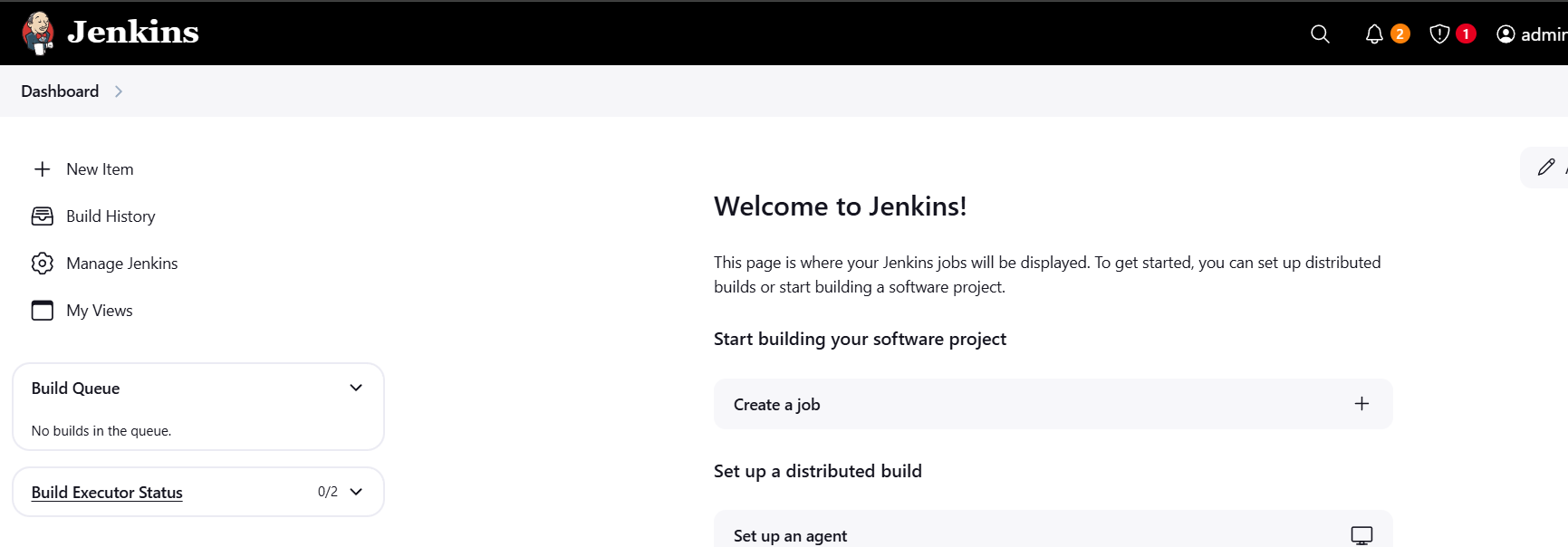Click the Jenkins butler logo
Viewport: 1568px width, 547px height.
pos(38,34)
